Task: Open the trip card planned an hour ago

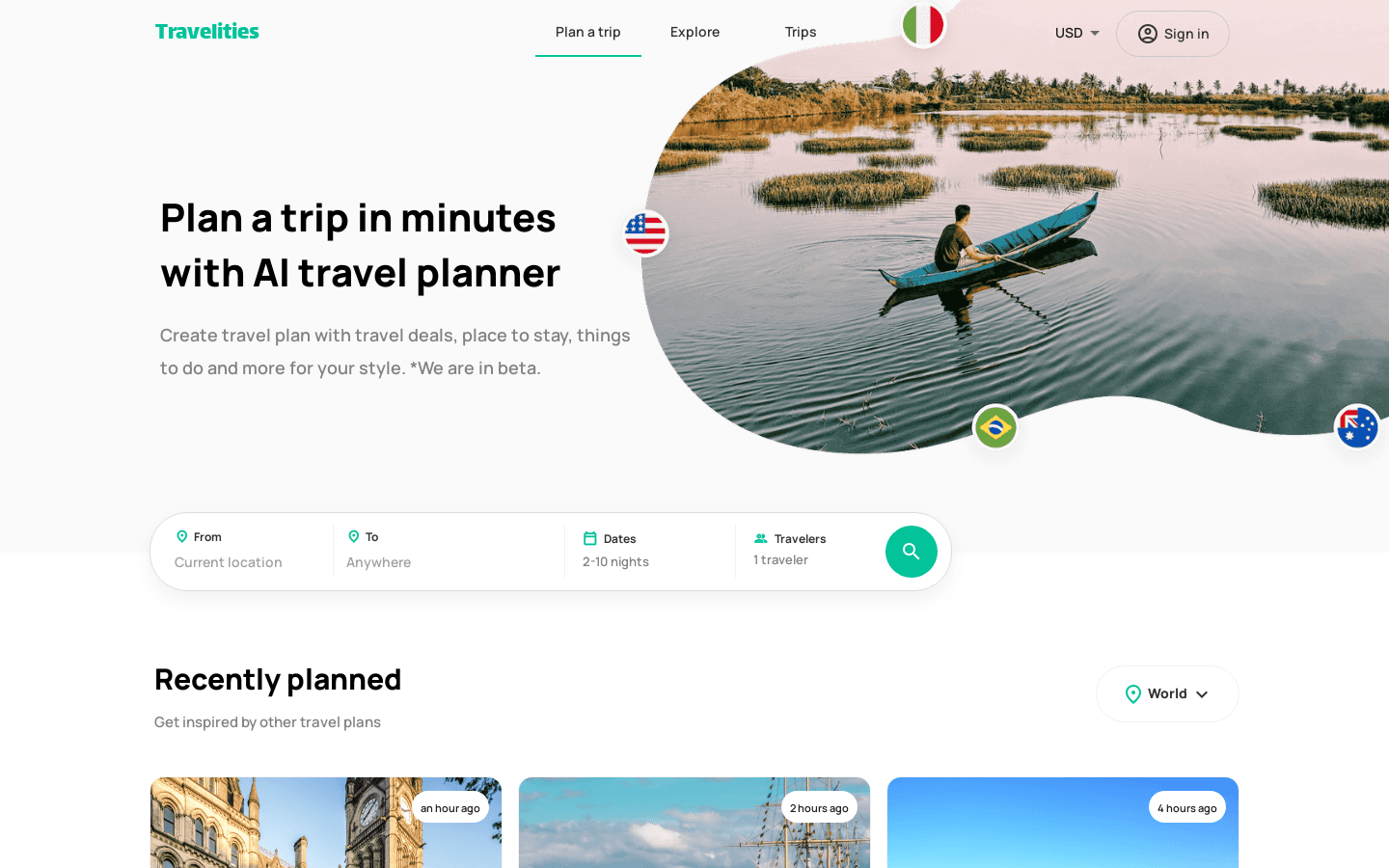Action: 326,823
